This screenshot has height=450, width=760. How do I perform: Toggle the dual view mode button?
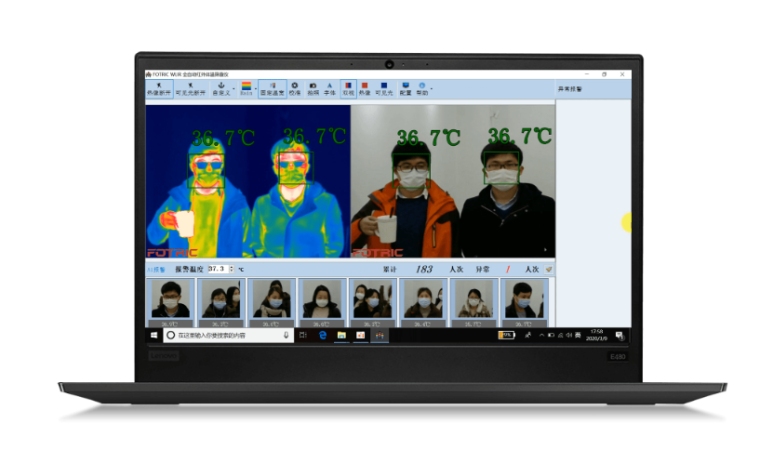click(x=347, y=88)
